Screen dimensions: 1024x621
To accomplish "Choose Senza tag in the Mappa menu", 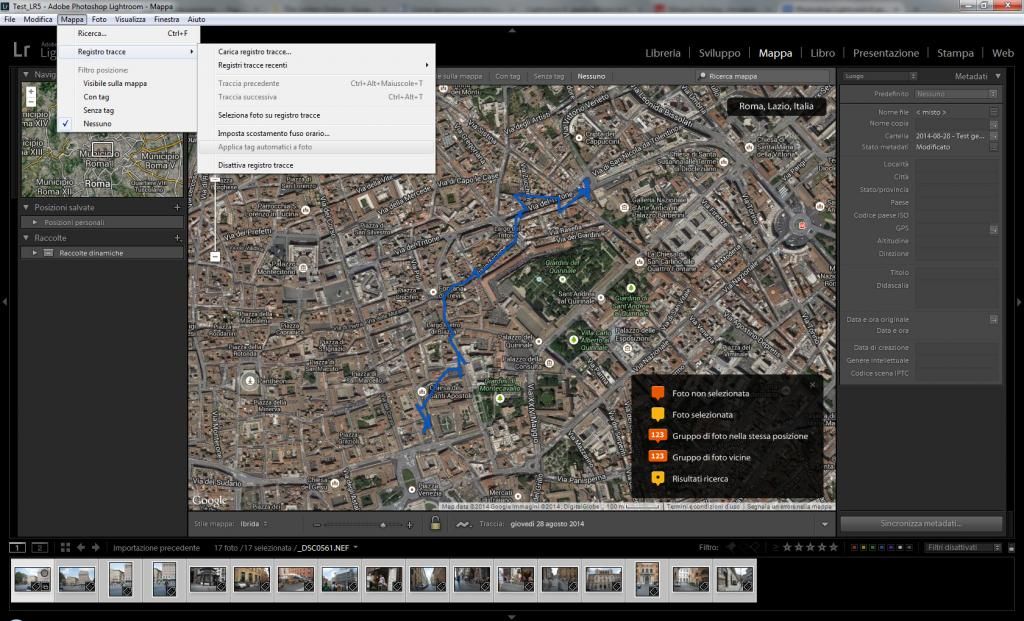I will pos(99,110).
